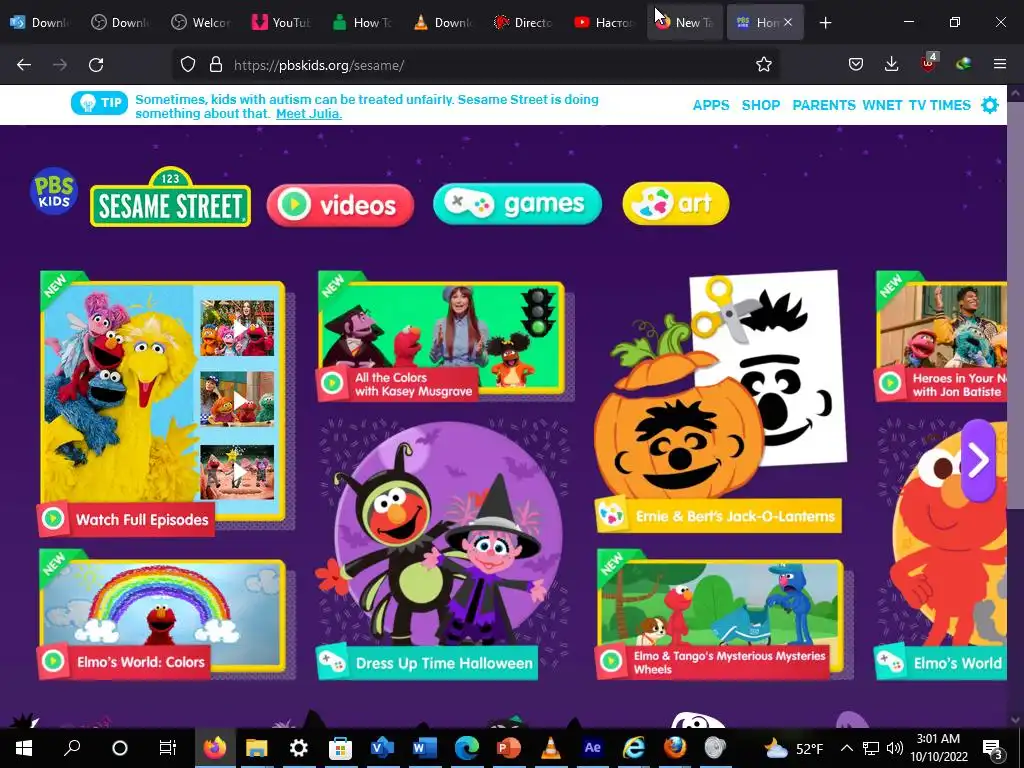Play second small episode thumbnail in Full Episodes card
Viewport: 1024px width, 768px height.
[237, 399]
